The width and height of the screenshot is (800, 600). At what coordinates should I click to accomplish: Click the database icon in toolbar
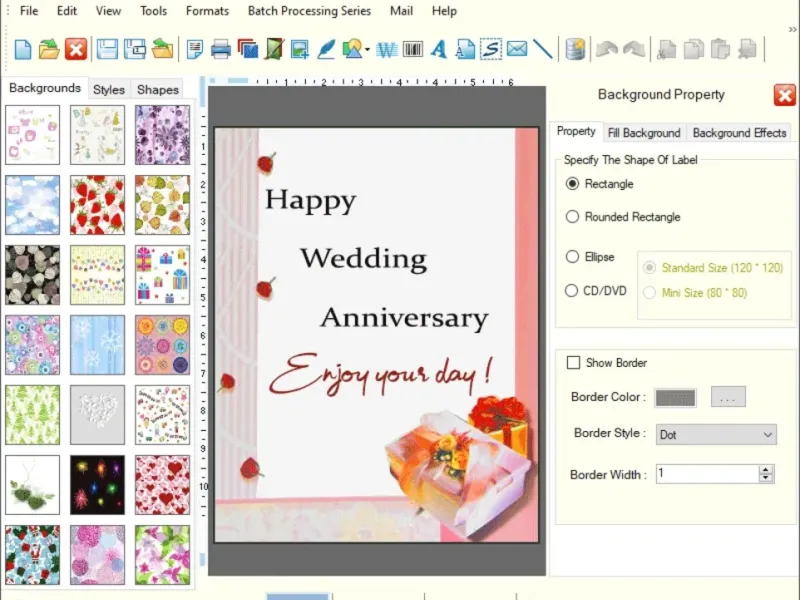click(576, 49)
